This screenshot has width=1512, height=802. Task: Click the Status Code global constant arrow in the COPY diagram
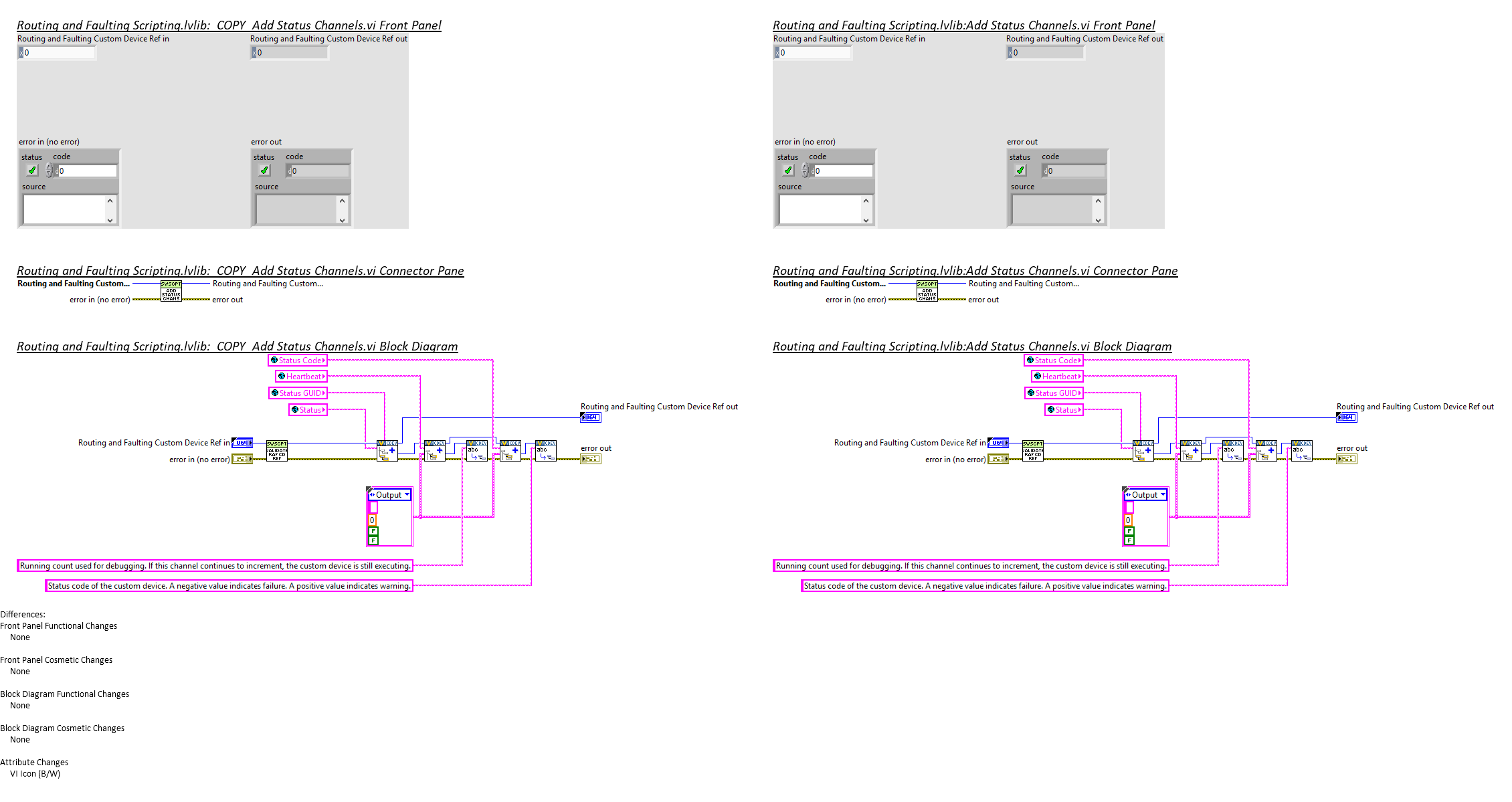click(324, 361)
